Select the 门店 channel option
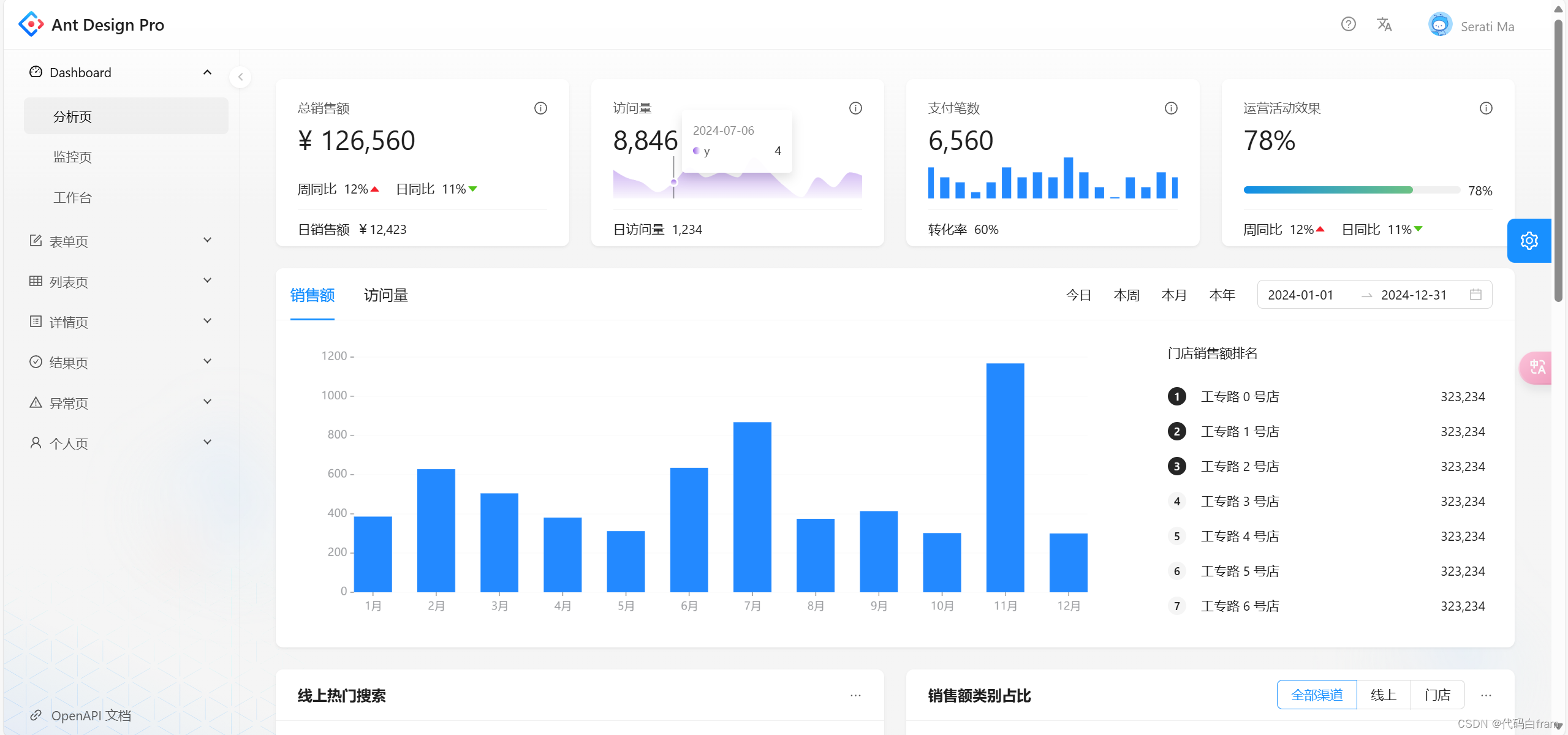Screen dimensions: 1568x735 pyautogui.click(x=1437, y=695)
